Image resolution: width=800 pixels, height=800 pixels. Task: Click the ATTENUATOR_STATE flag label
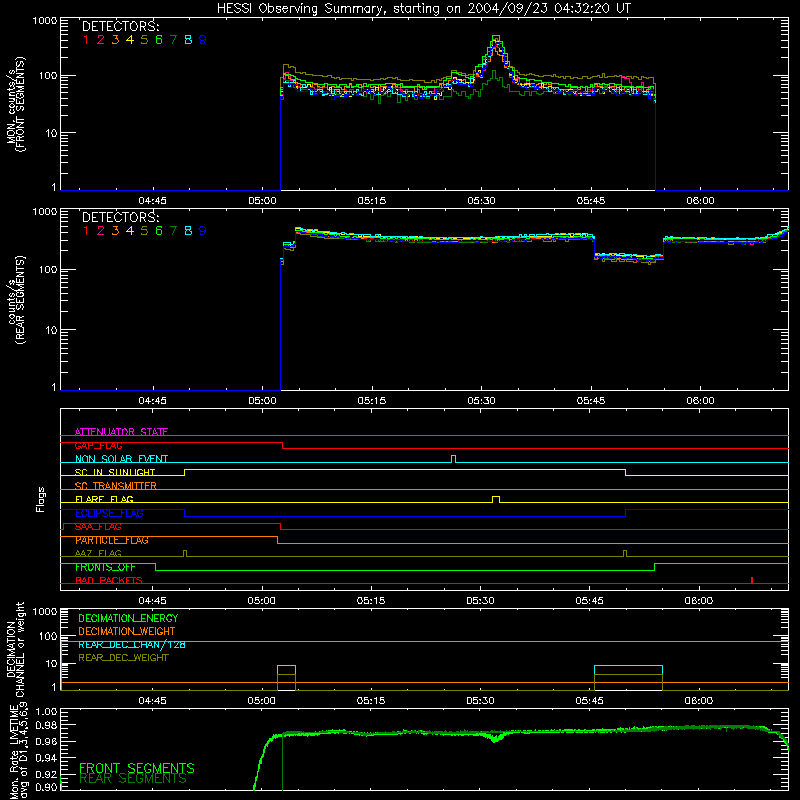point(121,432)
